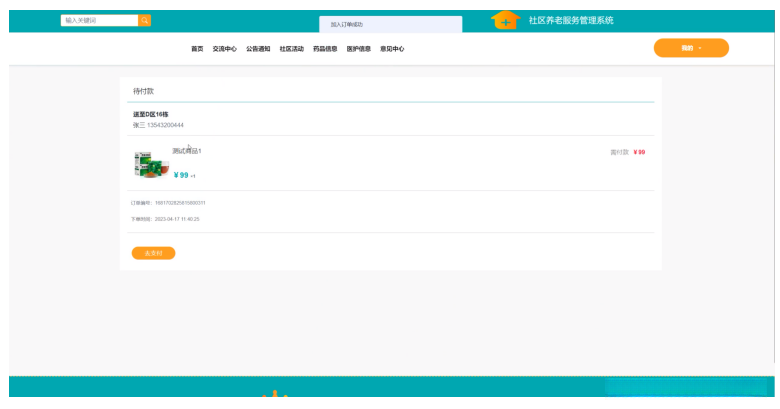Click the 去支付 pay button
The image size is (780, 409).
(153, 253)
